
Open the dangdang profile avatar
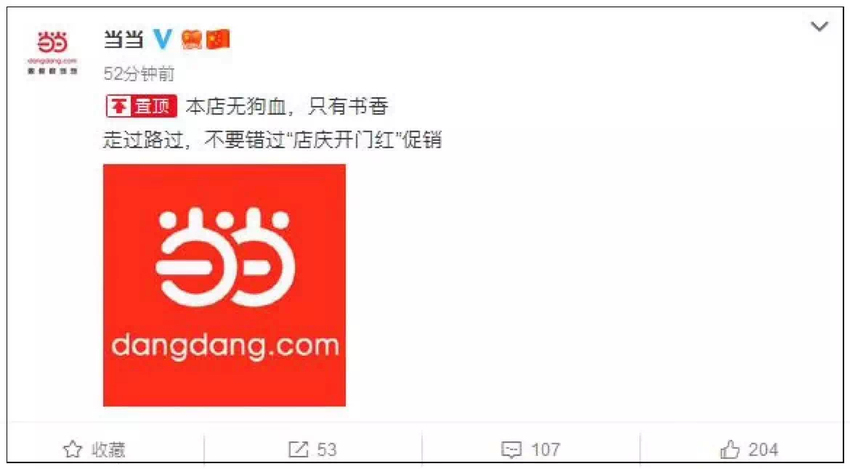(53, 52)
